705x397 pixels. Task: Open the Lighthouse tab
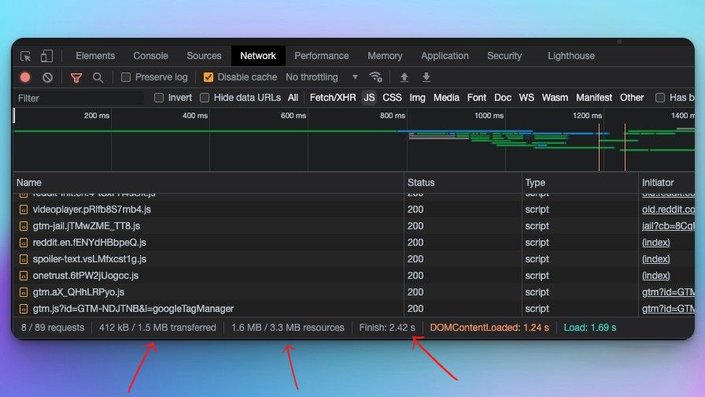tap(571, 56)
